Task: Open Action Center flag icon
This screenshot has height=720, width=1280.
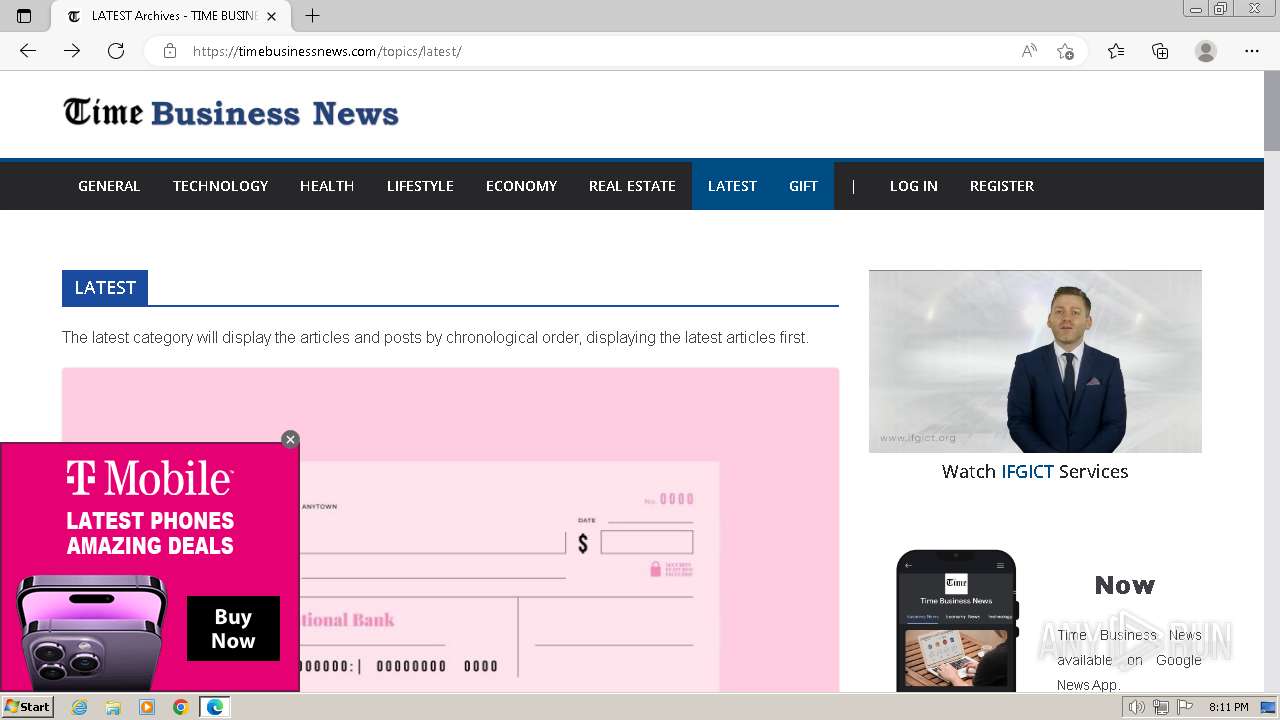Action: point(1185,707)
